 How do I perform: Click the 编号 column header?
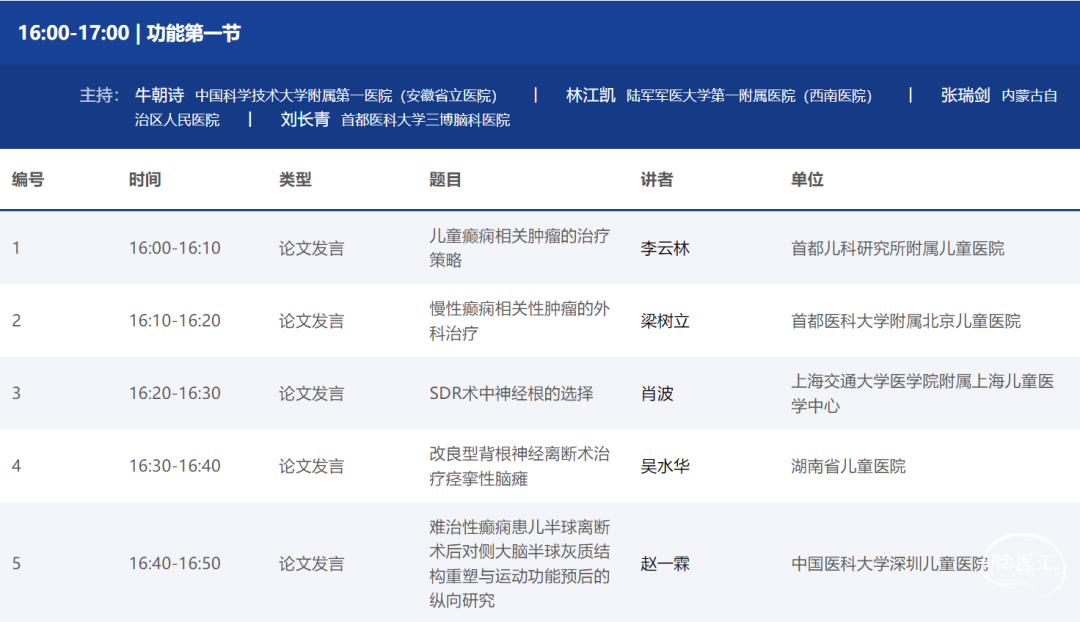(28, 180)
